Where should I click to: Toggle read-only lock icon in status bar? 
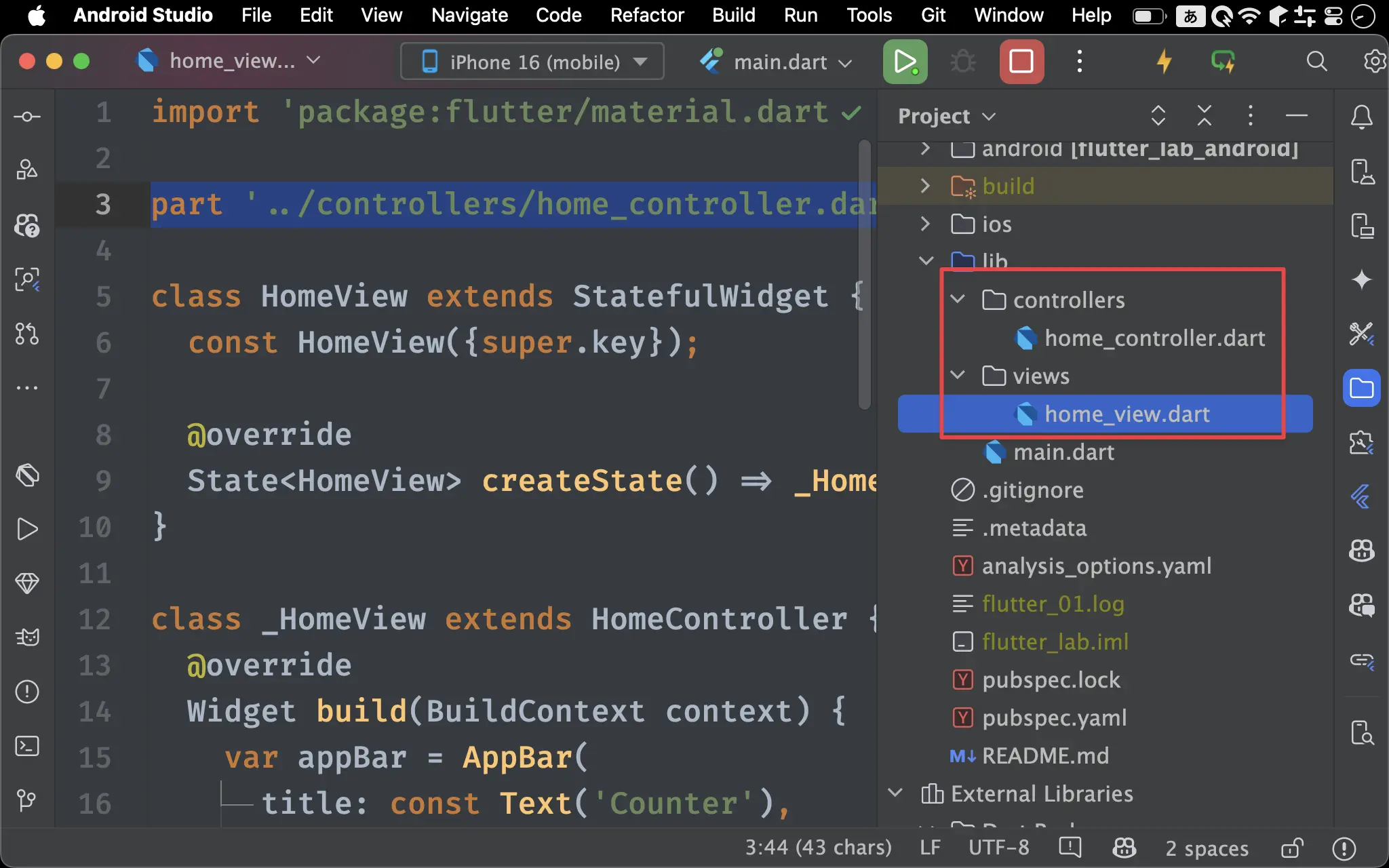pos(1292,848)
